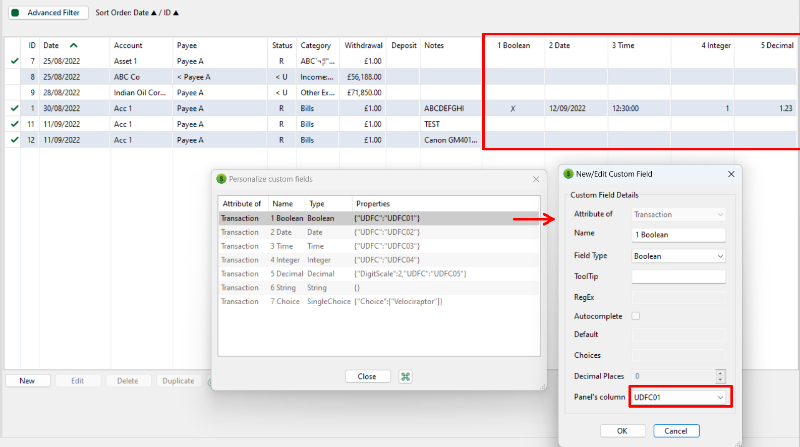Viewport: 800px width, 447px height.
Task: Select the 7 Choice custom field row
Action: click(x=379, y=302)
